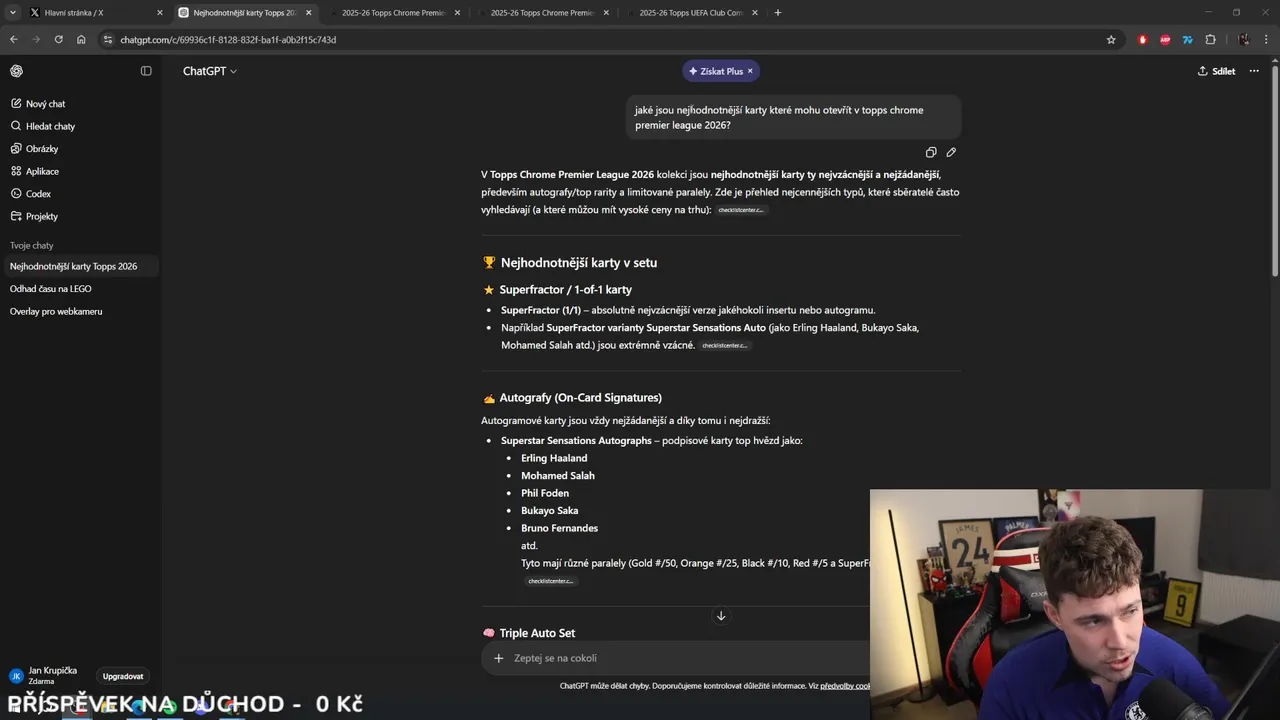Open Hledat chaty search

click(80, 126)
